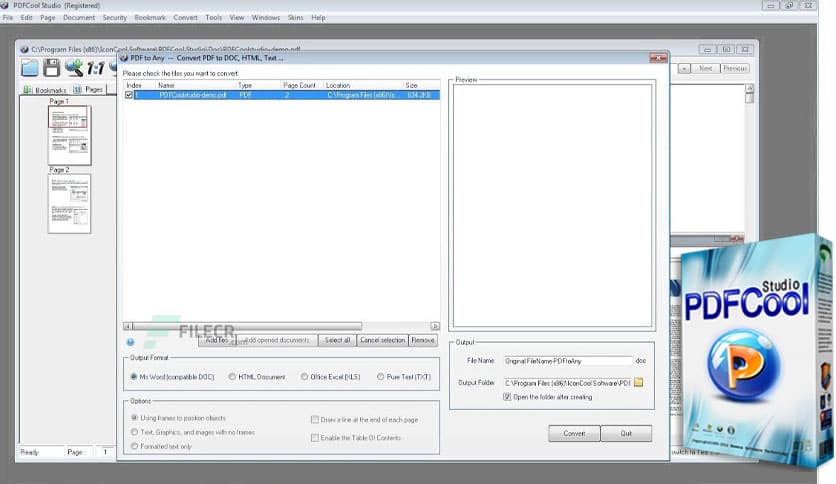
Task: Click the Cancel selection button
Action: coord(382,340)
